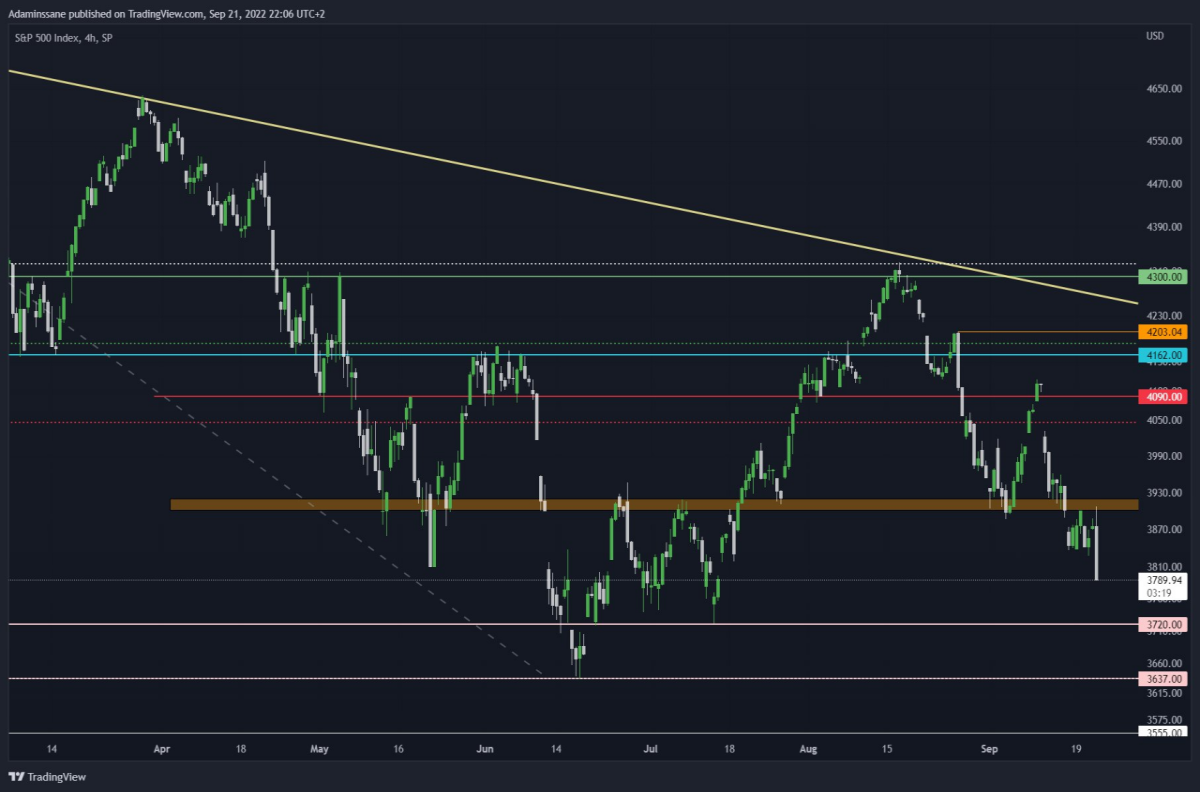The image size is (1200, 792).
Task: Select the orange support zone rectangle
Action: [x=654, y=505]
